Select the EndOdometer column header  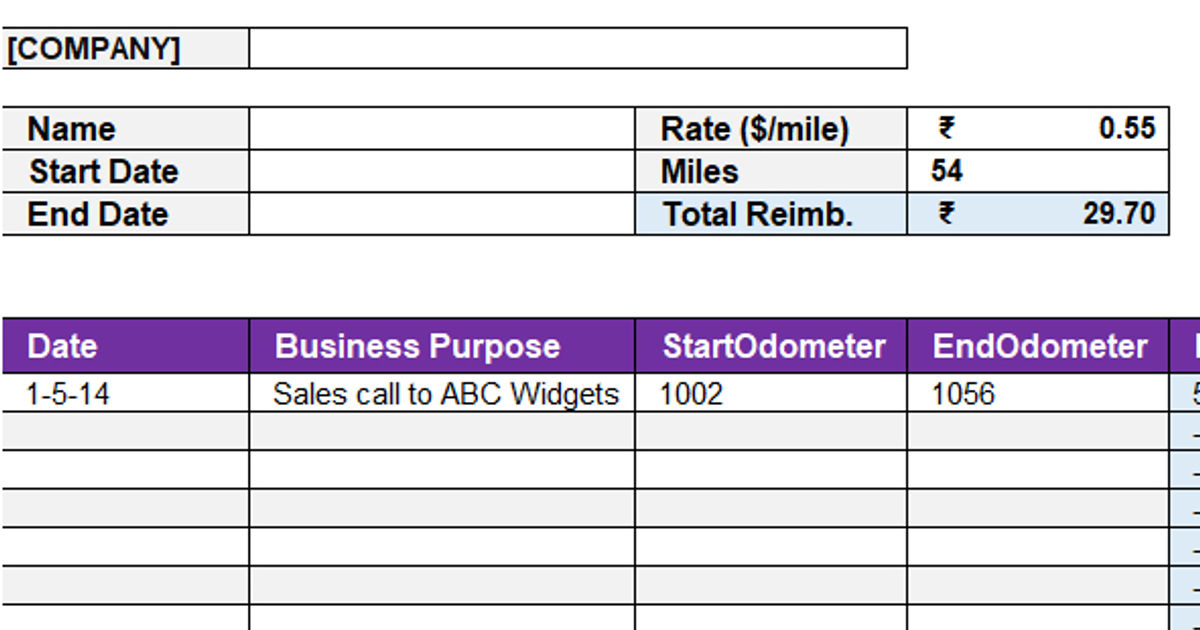click(1037, 346)
